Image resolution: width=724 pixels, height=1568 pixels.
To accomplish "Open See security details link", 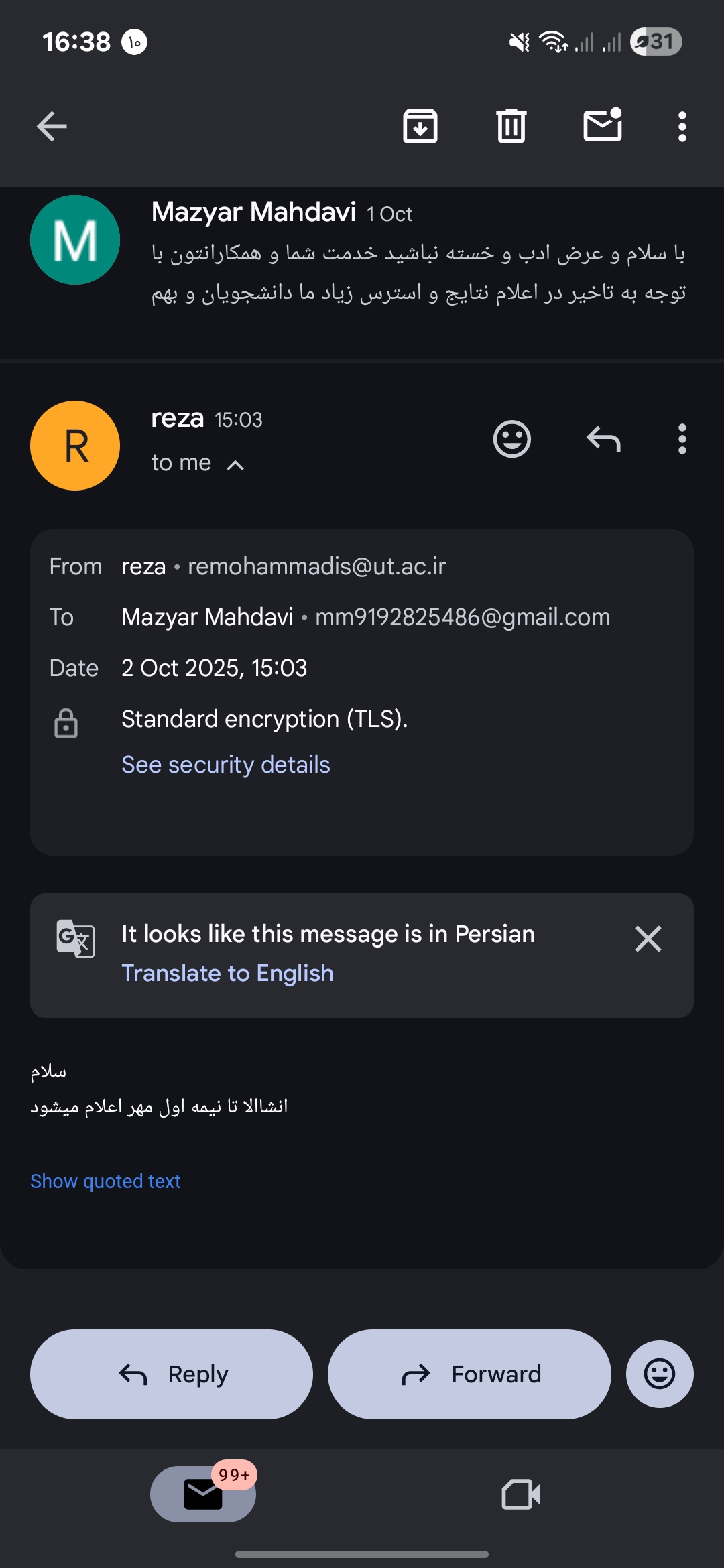I will pyautogui.click(x=226, y=765).
